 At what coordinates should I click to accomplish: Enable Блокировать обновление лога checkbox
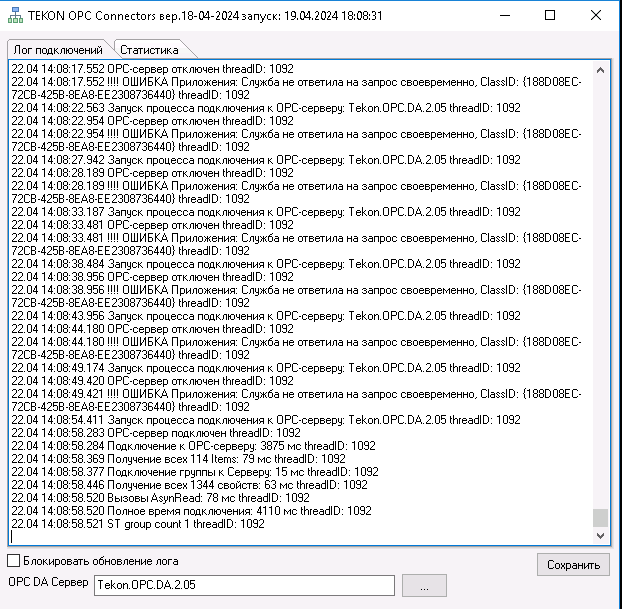click(14, 560)
